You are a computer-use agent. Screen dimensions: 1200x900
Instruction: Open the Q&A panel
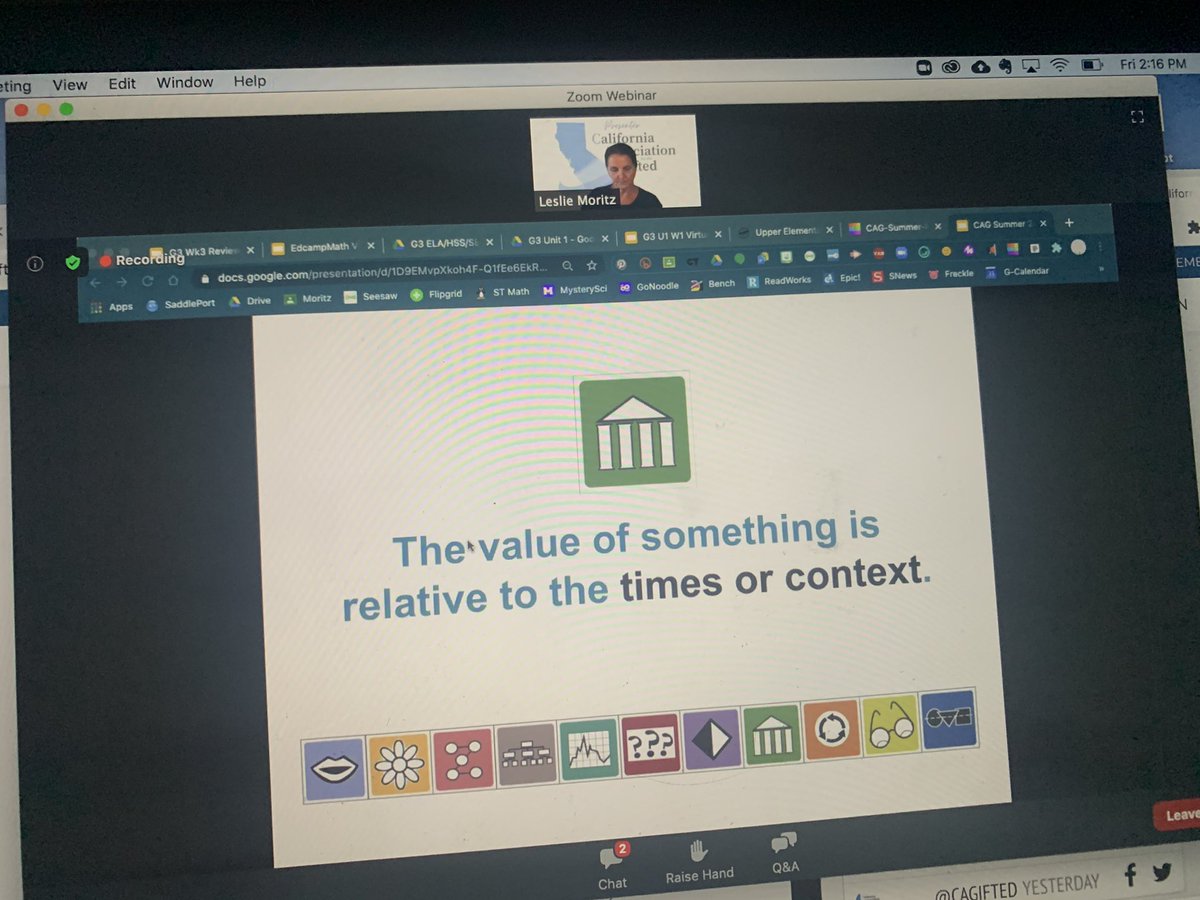pos(785,853)
